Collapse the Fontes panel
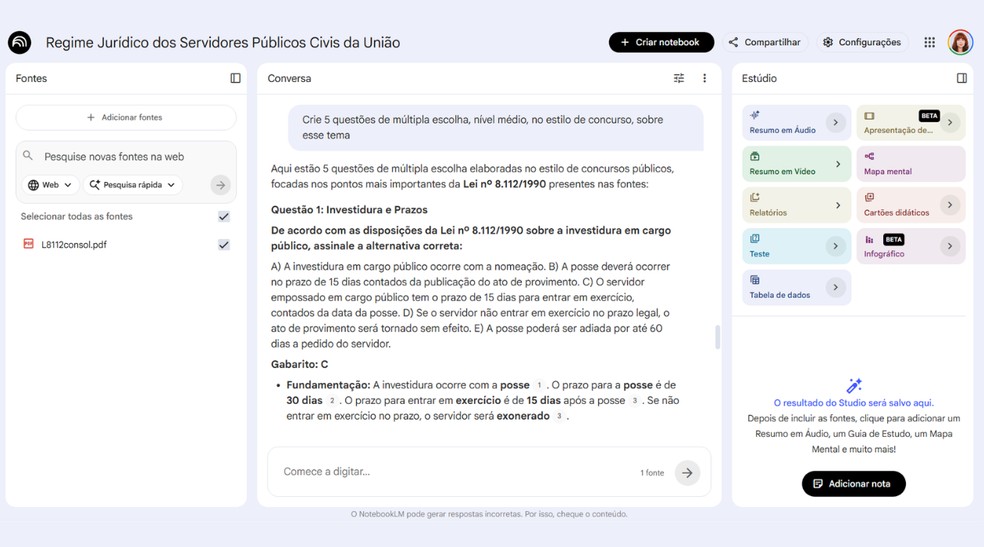 (235, 78)
